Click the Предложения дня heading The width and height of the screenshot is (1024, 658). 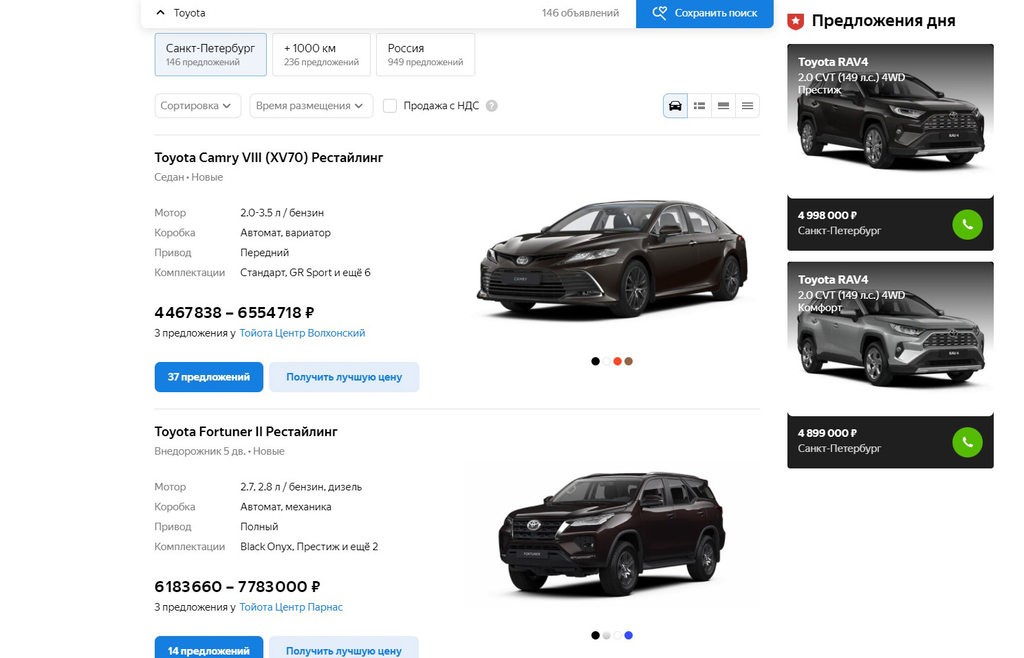(884, 21)
